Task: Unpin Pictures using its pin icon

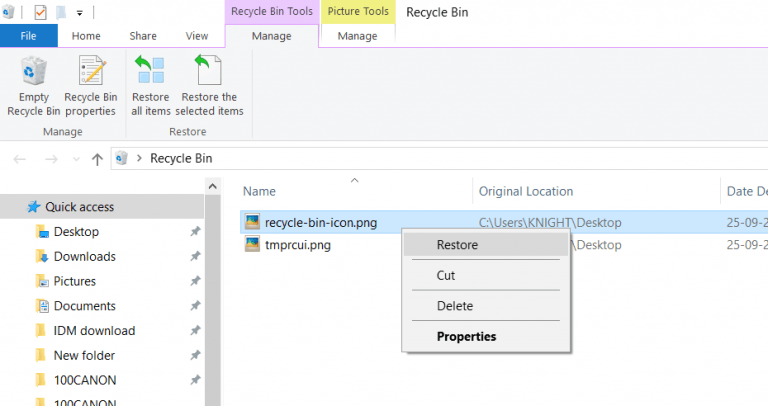Action: click(195, 281)
